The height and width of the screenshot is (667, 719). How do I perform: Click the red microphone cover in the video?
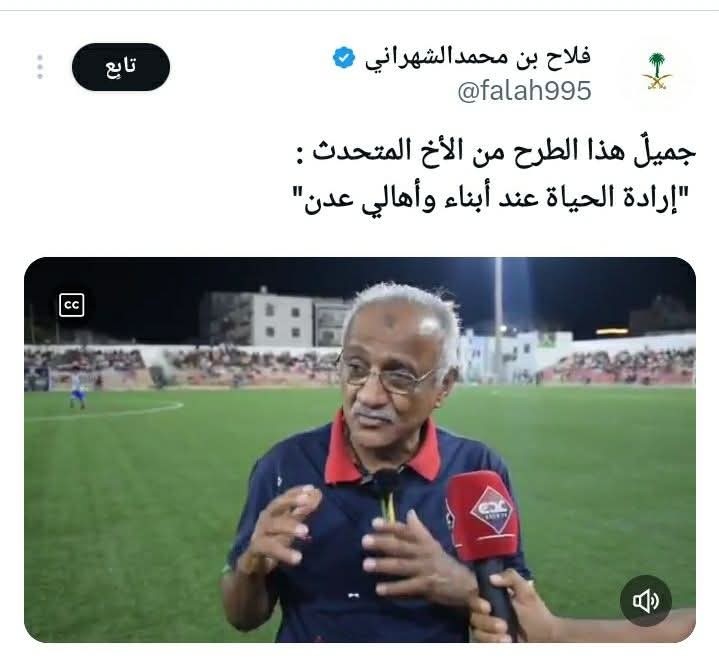(484, 516)
